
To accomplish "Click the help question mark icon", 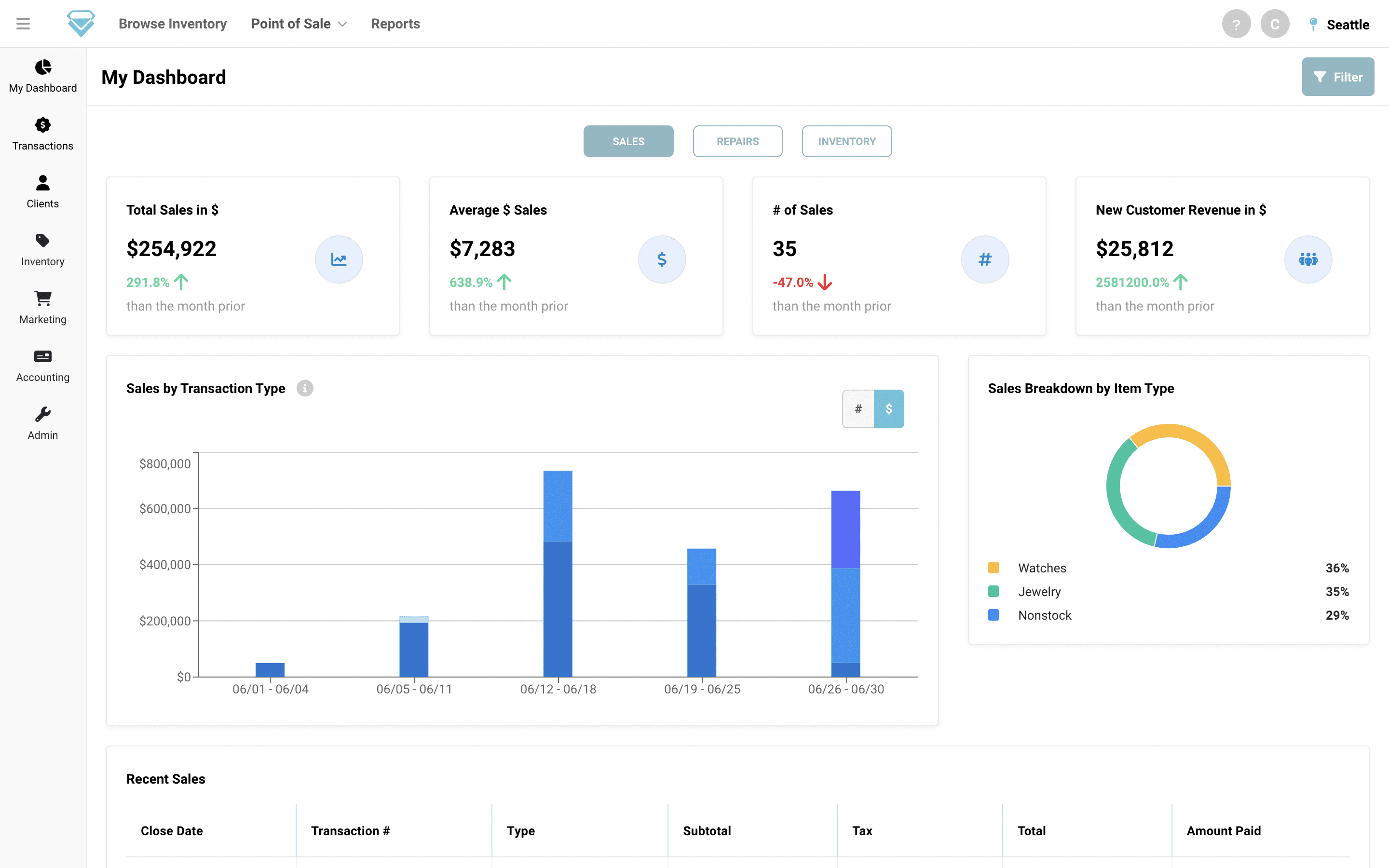I will coord(1236,24).
